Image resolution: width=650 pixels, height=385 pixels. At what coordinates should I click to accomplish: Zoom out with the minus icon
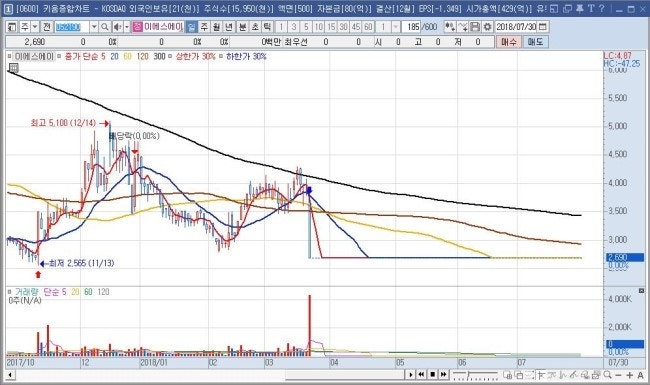618,375
